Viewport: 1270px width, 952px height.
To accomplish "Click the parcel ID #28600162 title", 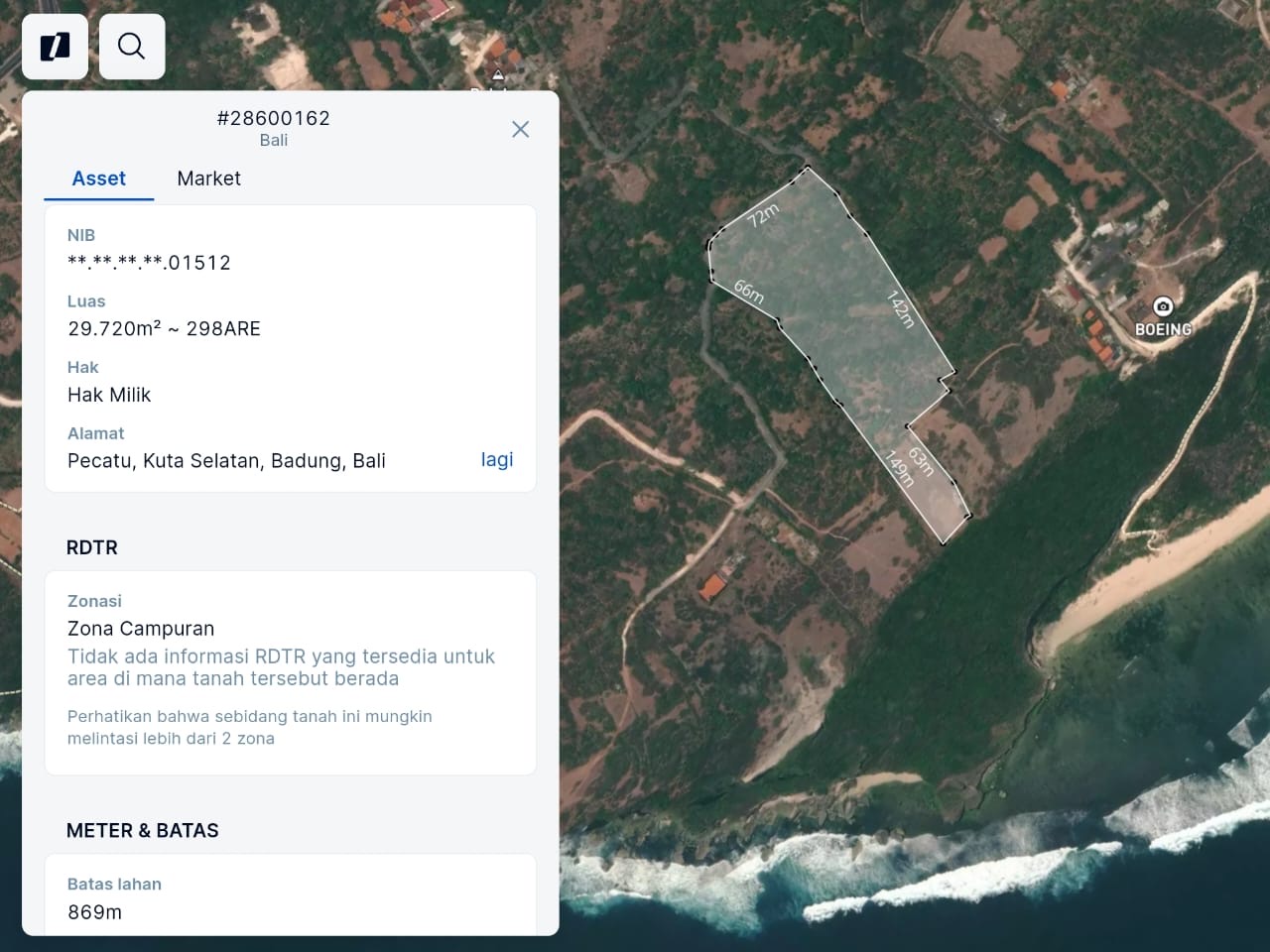I will [274, 118].
